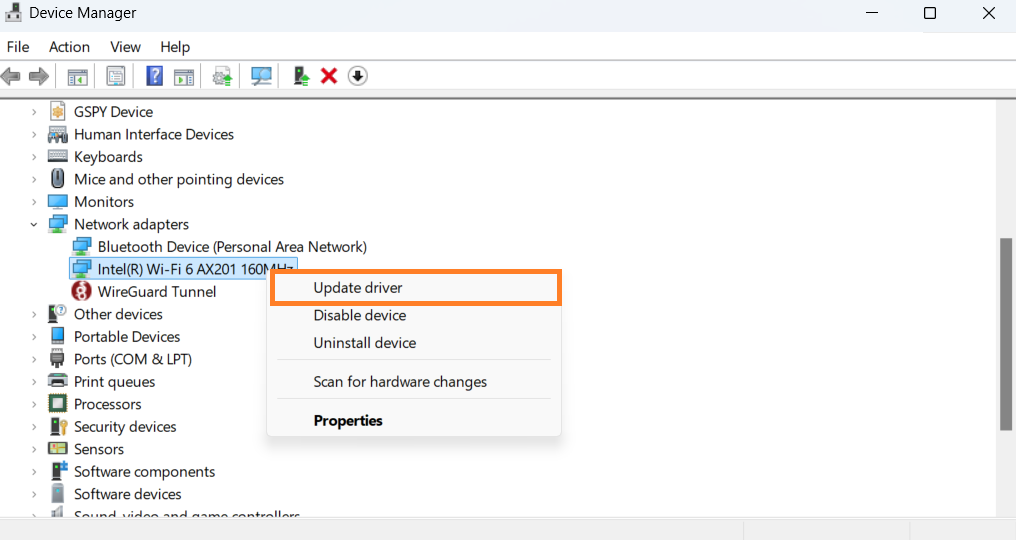
Task: Click the red X Uninstall device icon
Action: point(329,76)
